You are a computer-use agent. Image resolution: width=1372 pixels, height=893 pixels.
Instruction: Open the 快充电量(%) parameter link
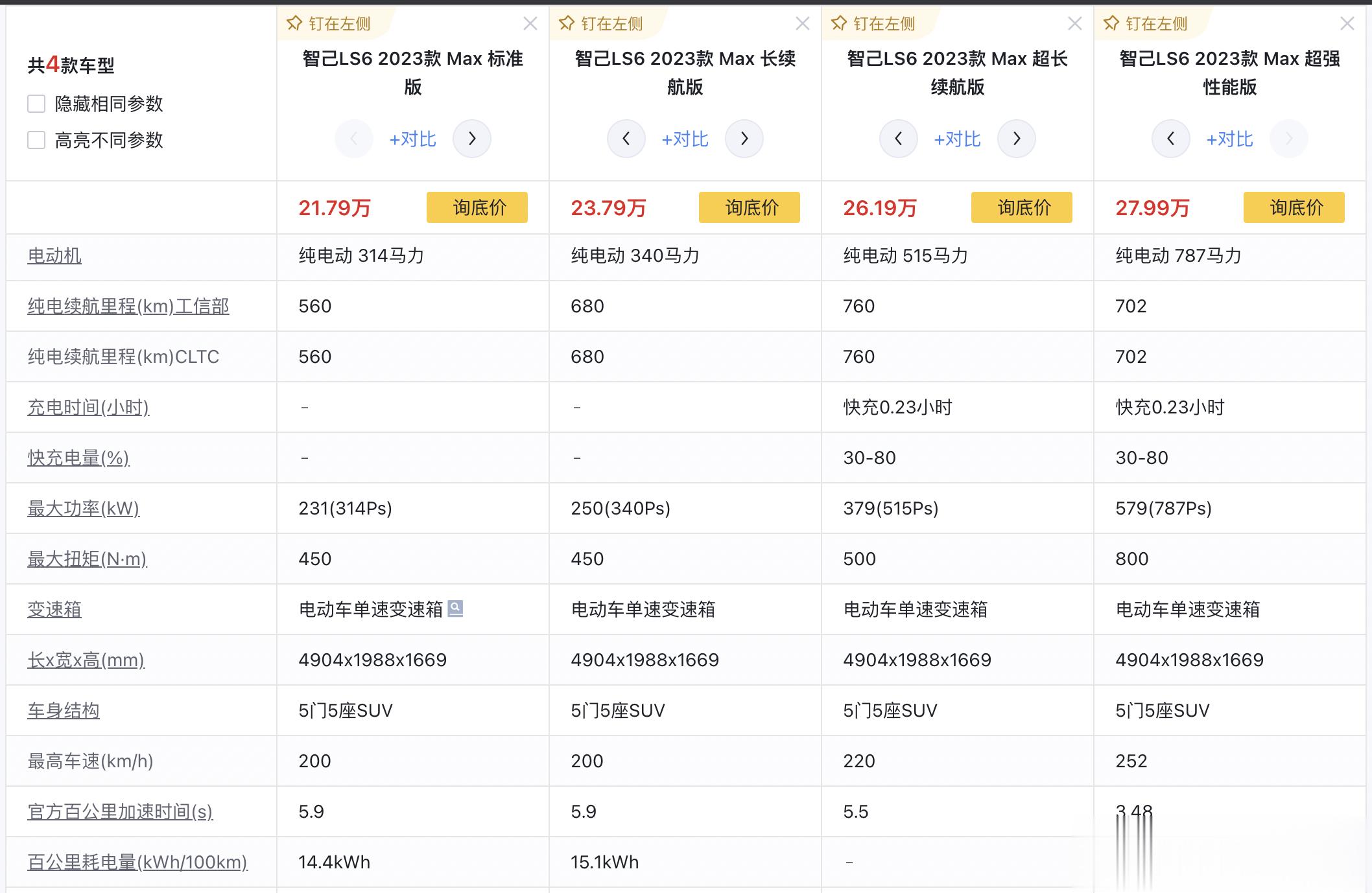pos(78,458)
